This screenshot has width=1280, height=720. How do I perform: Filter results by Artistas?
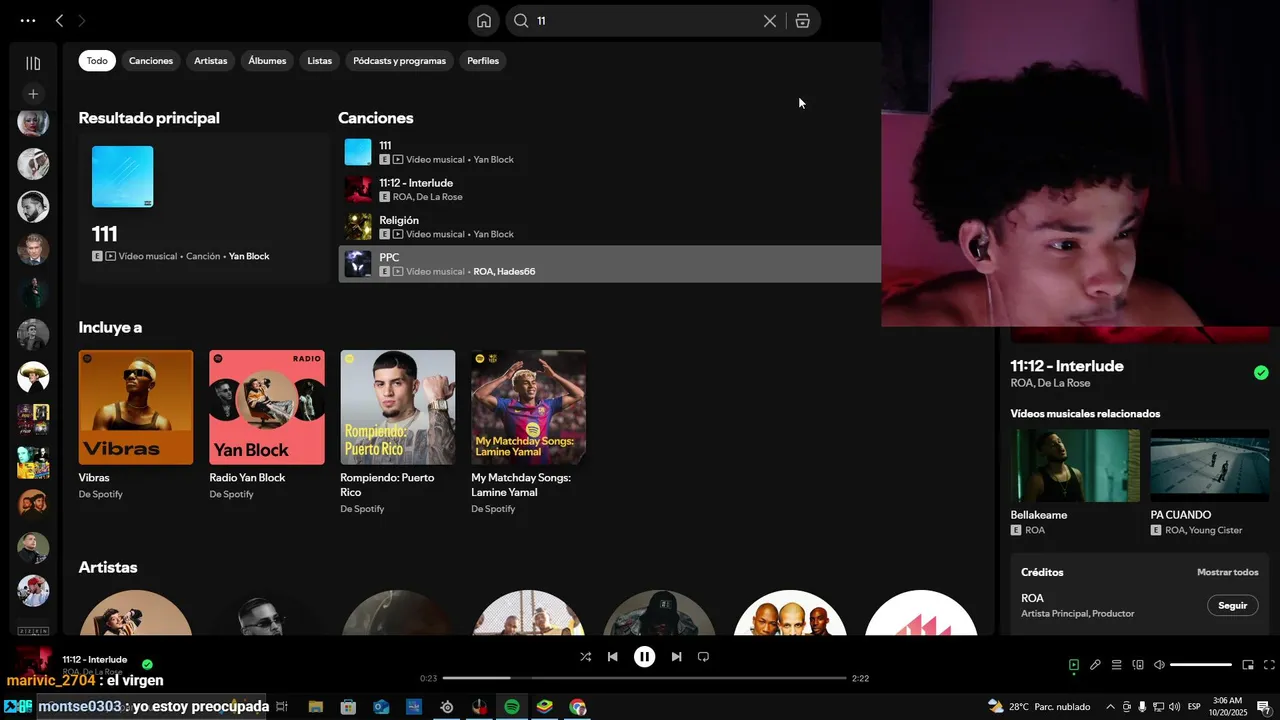(x=211, y=61)
